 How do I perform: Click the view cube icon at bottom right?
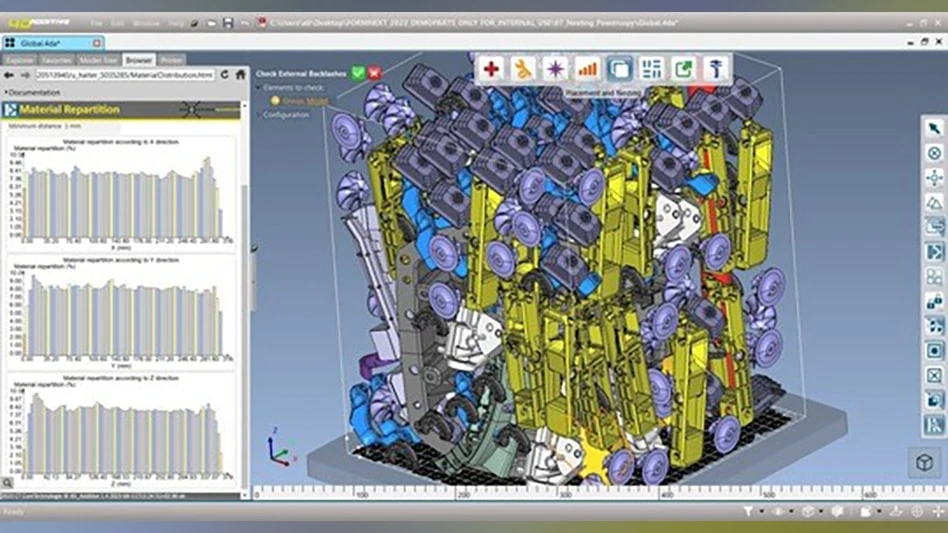point(921,463)
